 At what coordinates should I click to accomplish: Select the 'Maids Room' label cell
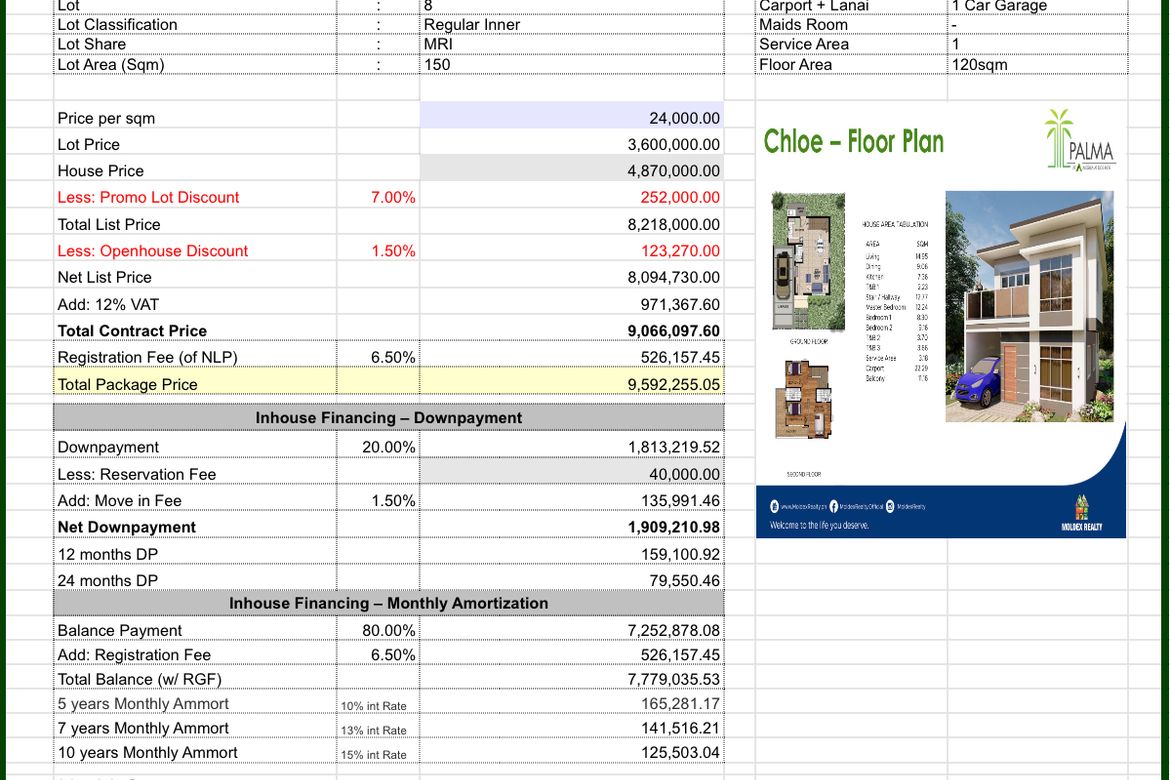851,25
